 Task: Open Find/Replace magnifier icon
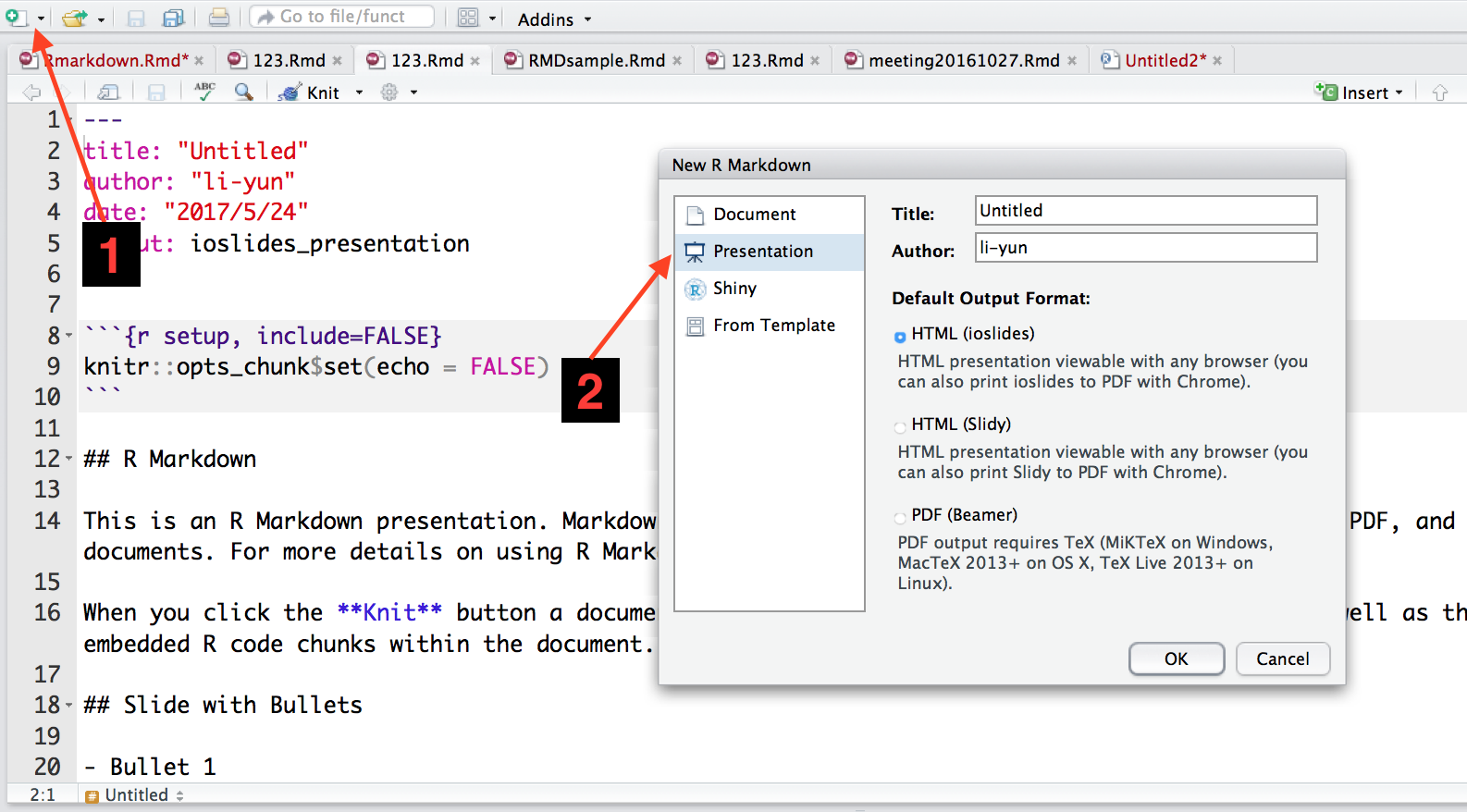tap(244, 92)
